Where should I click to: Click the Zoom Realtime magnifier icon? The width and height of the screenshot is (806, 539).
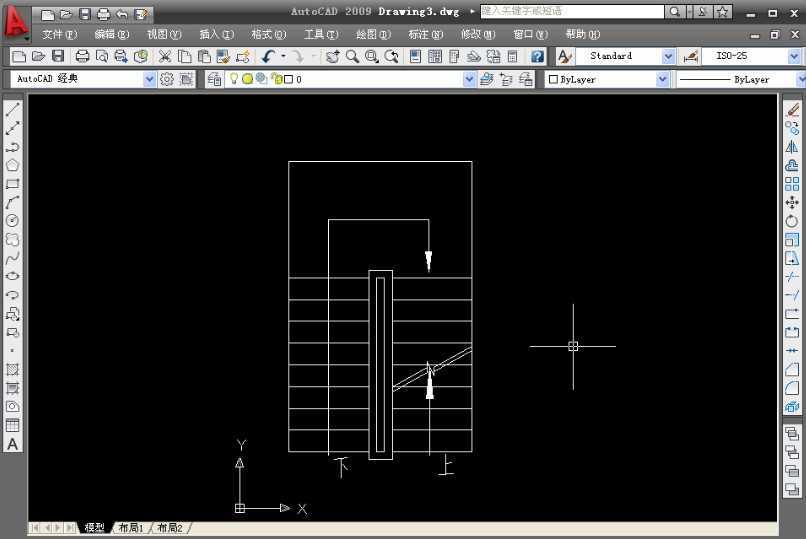tap(353, 56)
